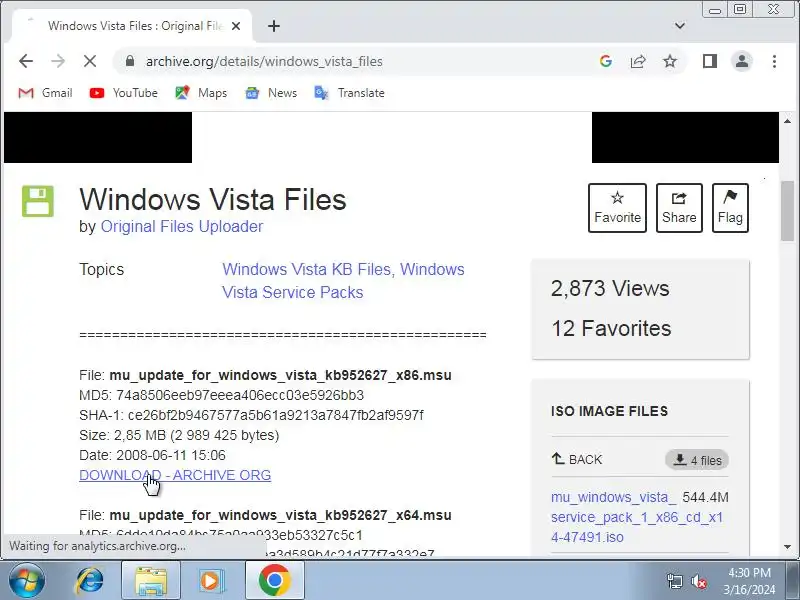Select the MD5 74a8506eeb97eeea406ecc03e5926bb3 line
This screenshot has width=800, height=600.
[221, 395]
